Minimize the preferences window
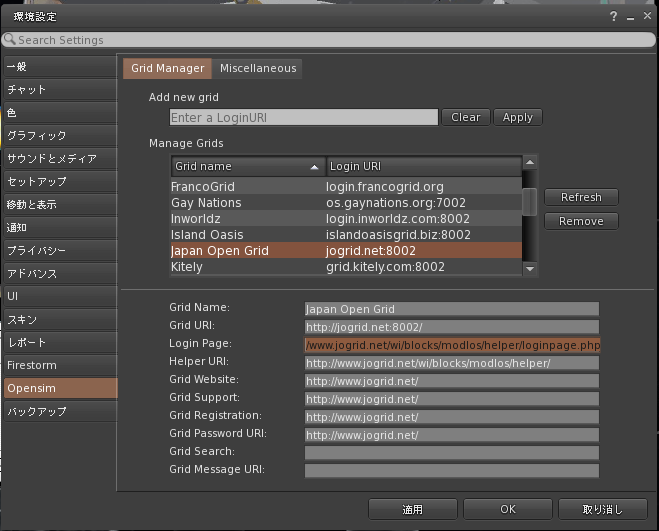This screenshot has height=531, width=659. coord(630,17)
